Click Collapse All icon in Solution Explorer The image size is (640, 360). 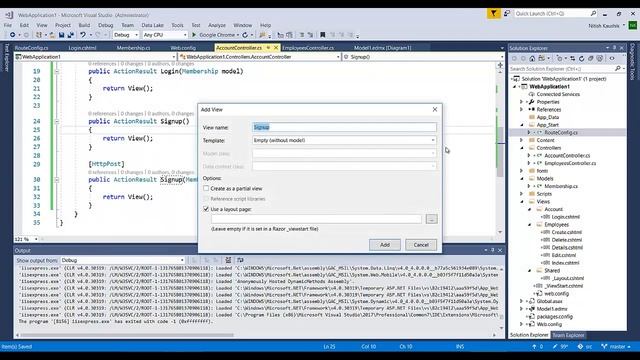point(591,58)
